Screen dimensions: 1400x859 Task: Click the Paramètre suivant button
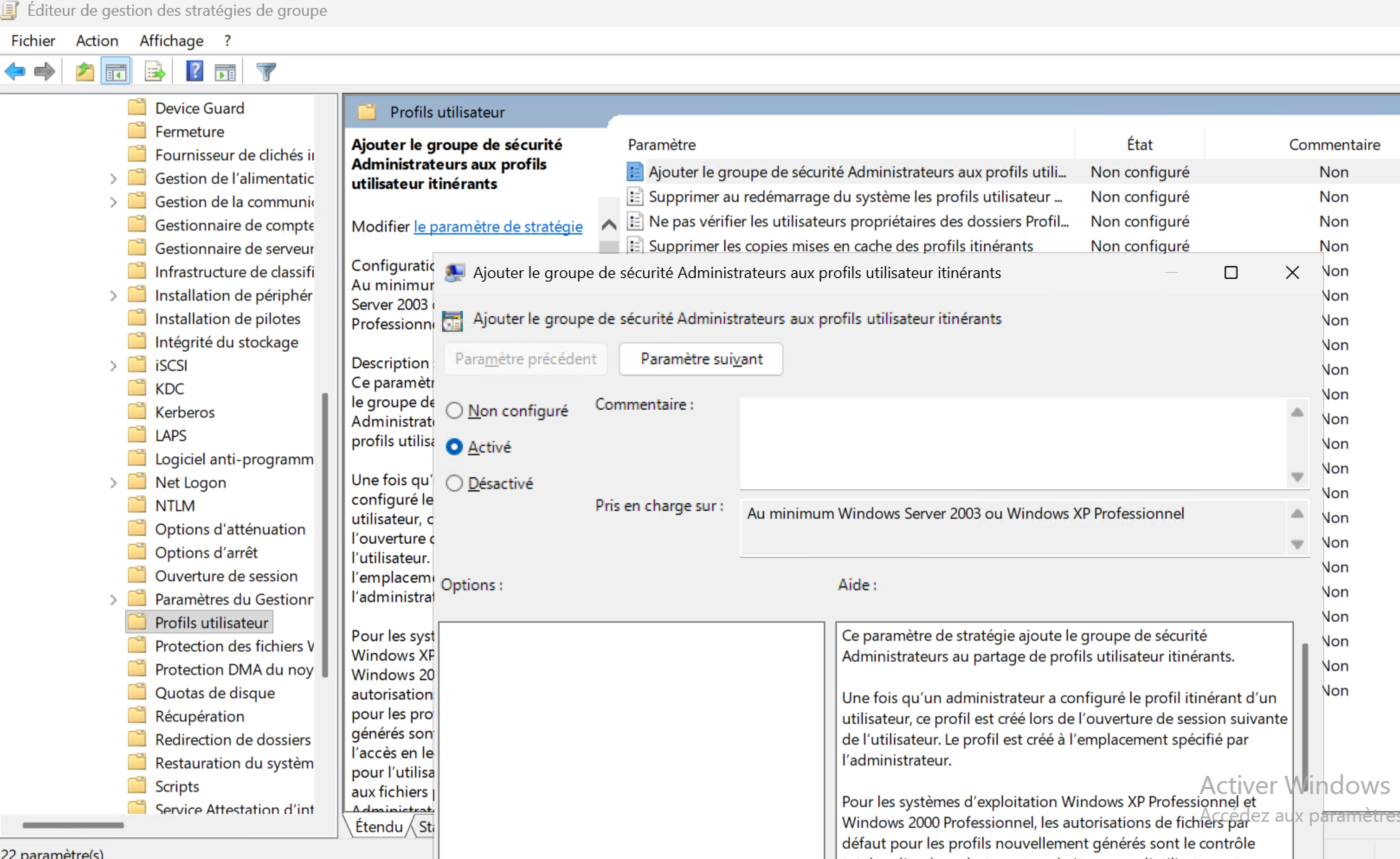(700, 359)
